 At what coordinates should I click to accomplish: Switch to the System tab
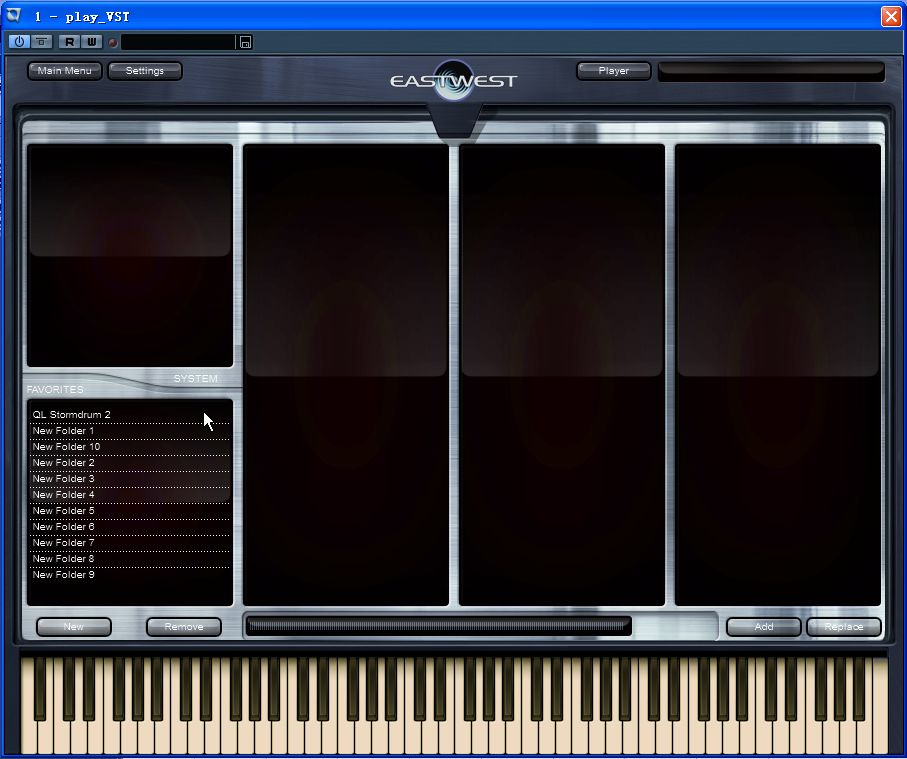click(x=196, y=378)
